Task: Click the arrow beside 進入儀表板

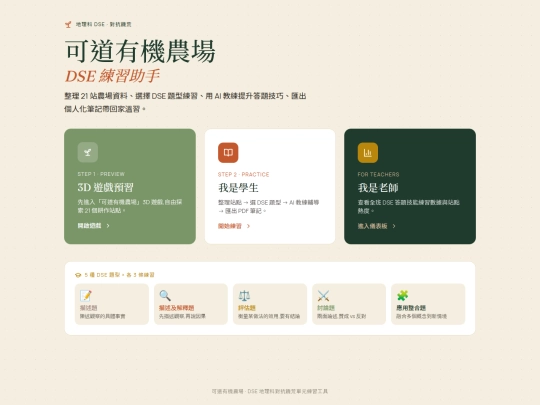Action: pos(394,226)
